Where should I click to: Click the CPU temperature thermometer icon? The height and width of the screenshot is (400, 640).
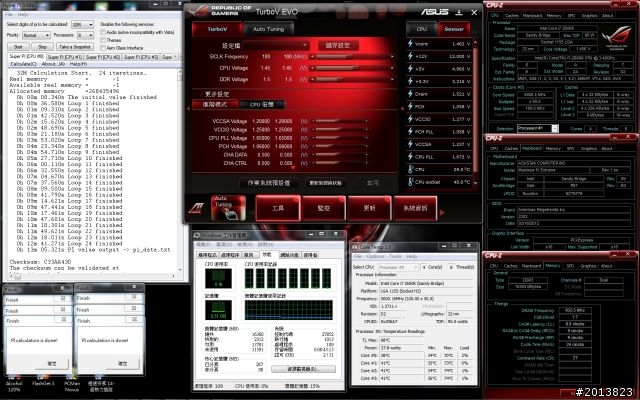click(x=410, y=169)
